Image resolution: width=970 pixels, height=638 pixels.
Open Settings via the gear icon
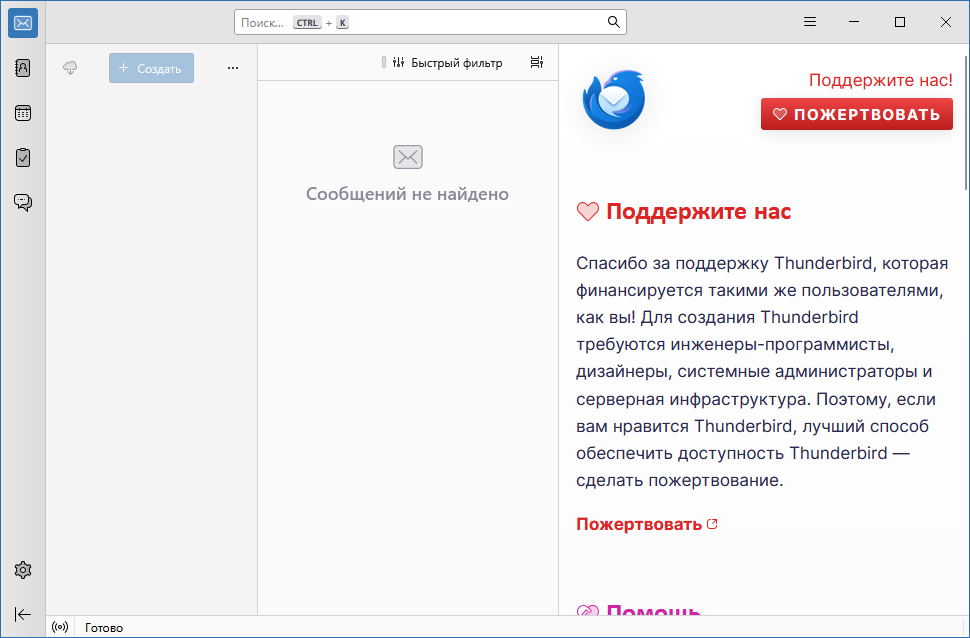[23, 570]
